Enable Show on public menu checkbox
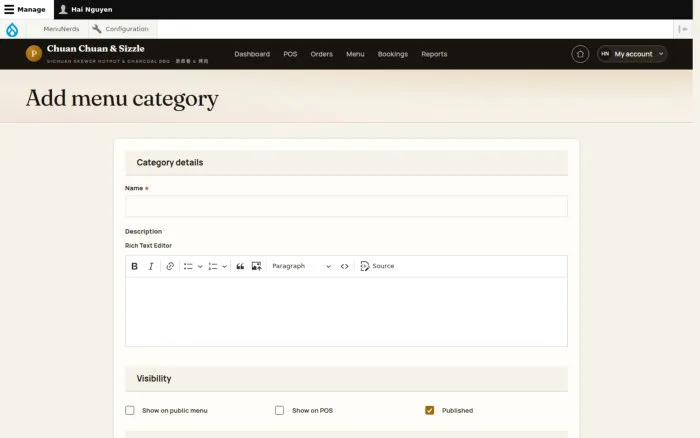This screenshot has width=700, height=438. 129,410
